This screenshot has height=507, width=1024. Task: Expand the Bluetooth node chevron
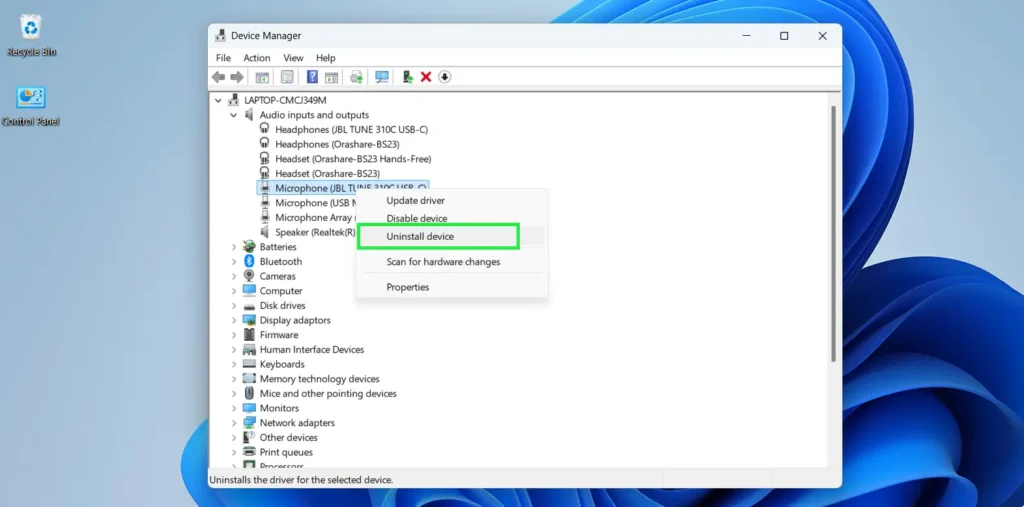(234, 261)
